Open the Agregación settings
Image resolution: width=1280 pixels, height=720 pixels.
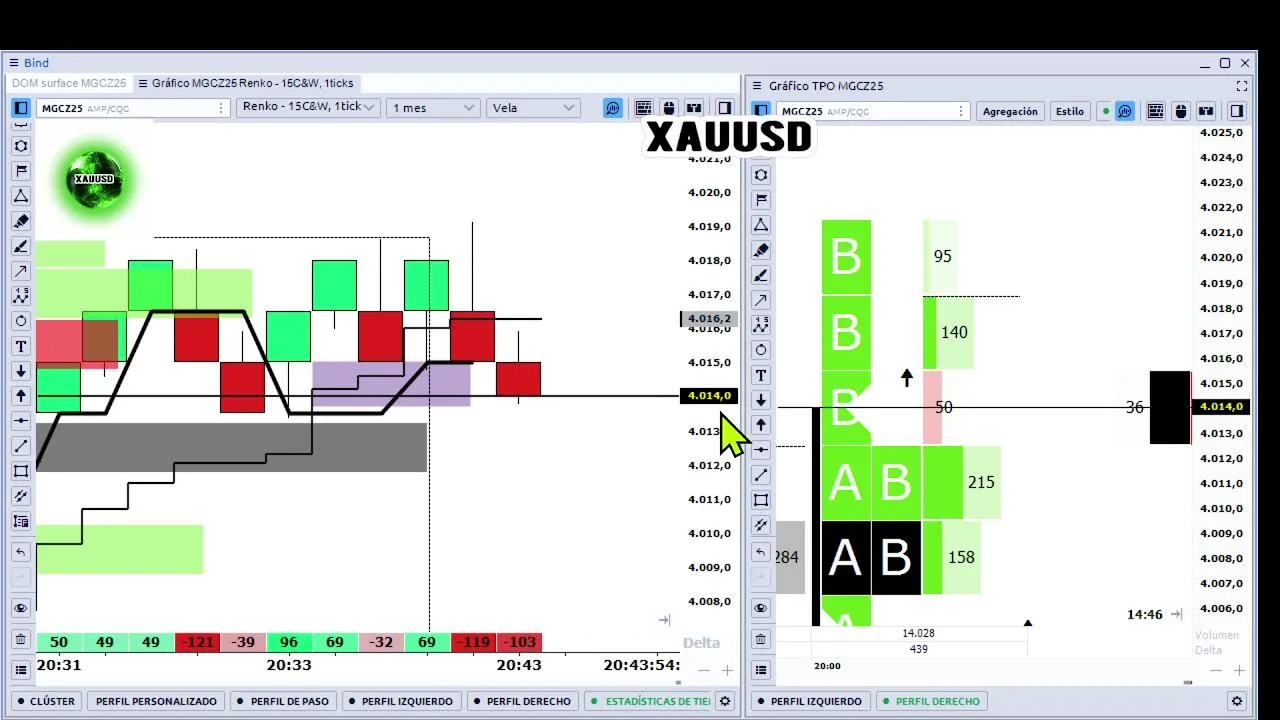click(x=1010, y=111)
